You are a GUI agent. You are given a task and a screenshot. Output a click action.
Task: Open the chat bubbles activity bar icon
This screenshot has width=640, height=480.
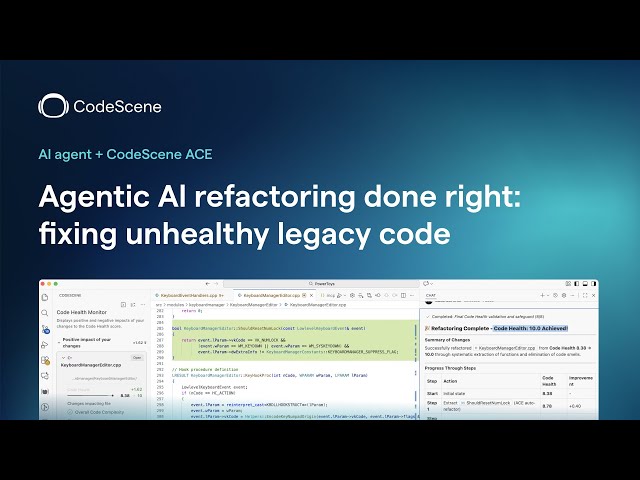coord(45,376)
